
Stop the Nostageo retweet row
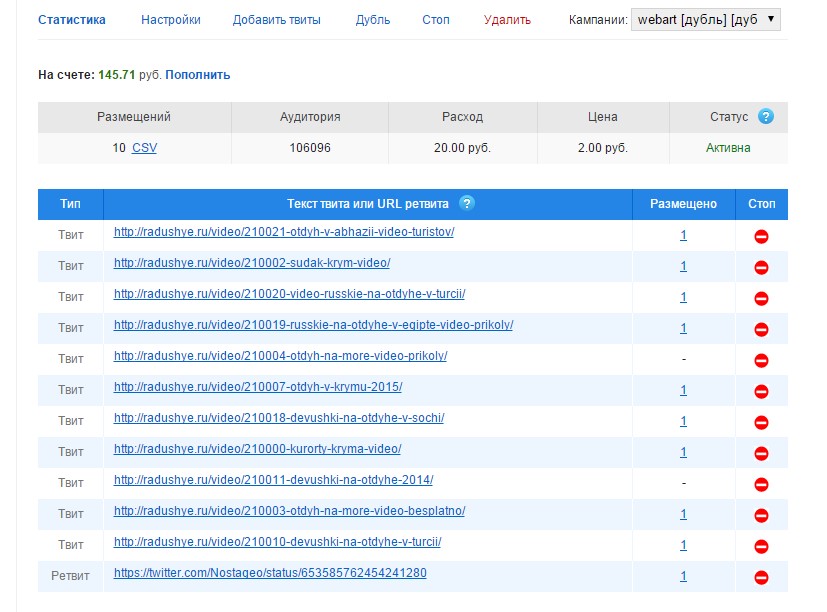pyautogui.click(x=761, y=578)
